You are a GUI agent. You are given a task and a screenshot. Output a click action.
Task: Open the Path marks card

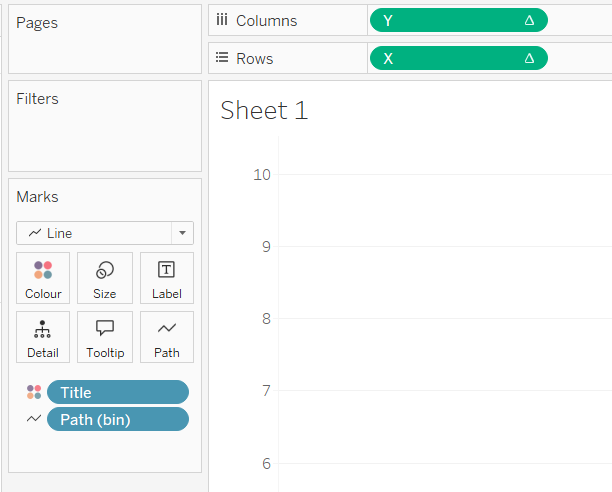(x=167, y=337)
